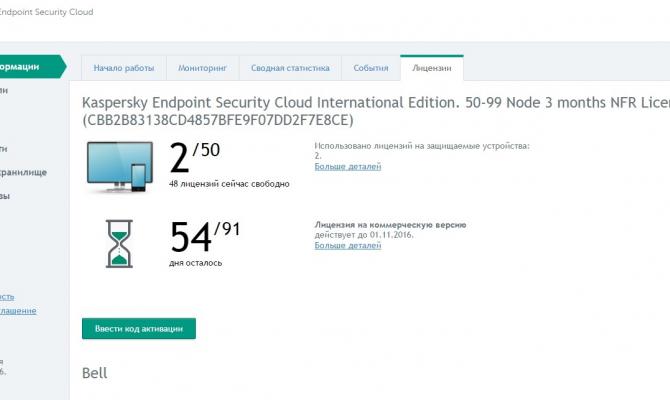Viewport: 670px width, 400px height.
Task: Go to the События tab
Action: click(370, 68)
